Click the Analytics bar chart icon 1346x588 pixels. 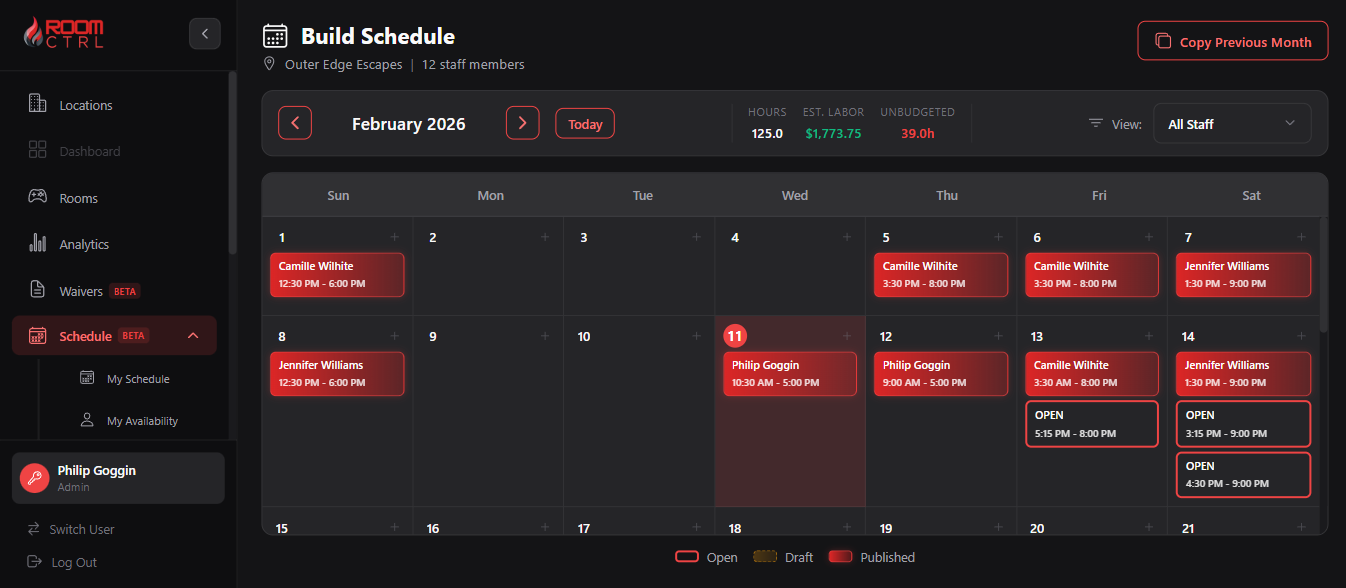coord(38,243)
